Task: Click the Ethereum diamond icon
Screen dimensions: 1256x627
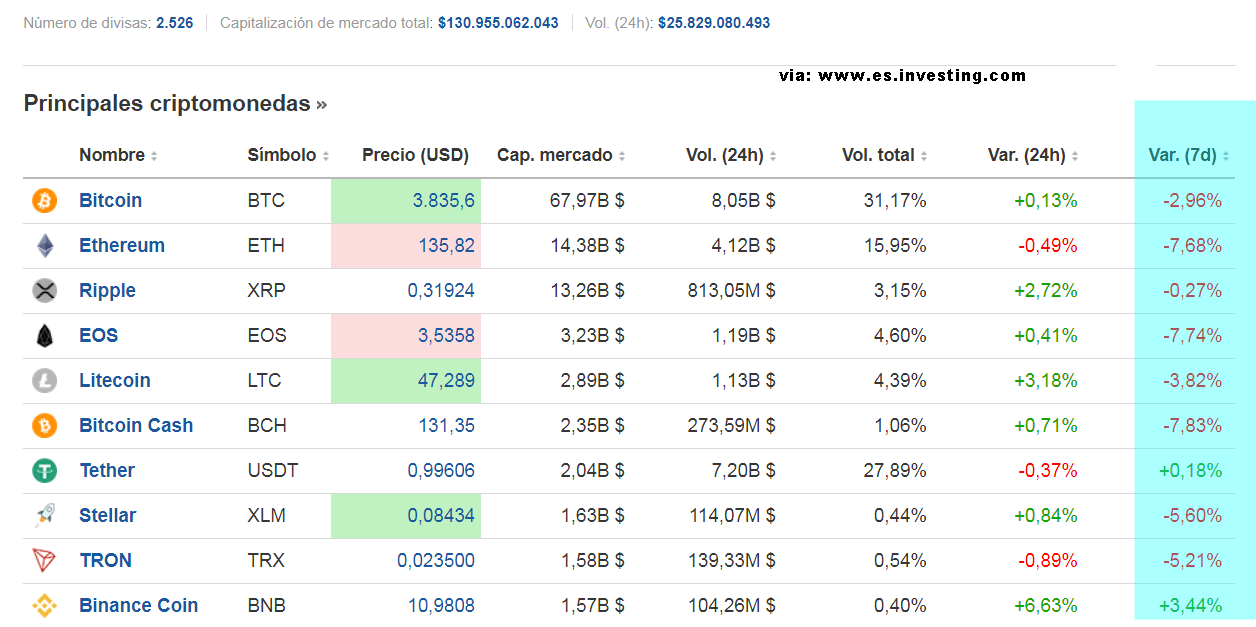Action: (45, 246)
